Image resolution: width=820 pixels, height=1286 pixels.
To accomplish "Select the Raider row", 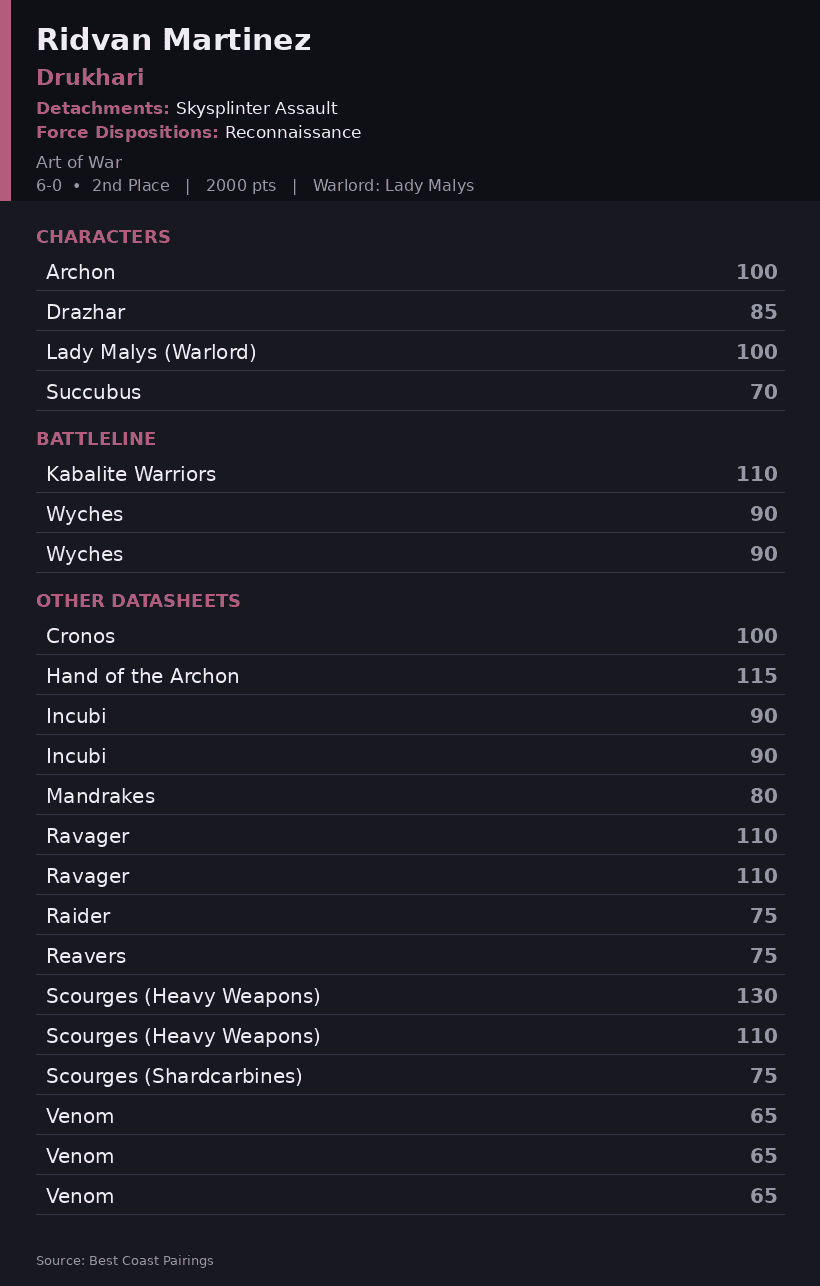I will [410, 916].
